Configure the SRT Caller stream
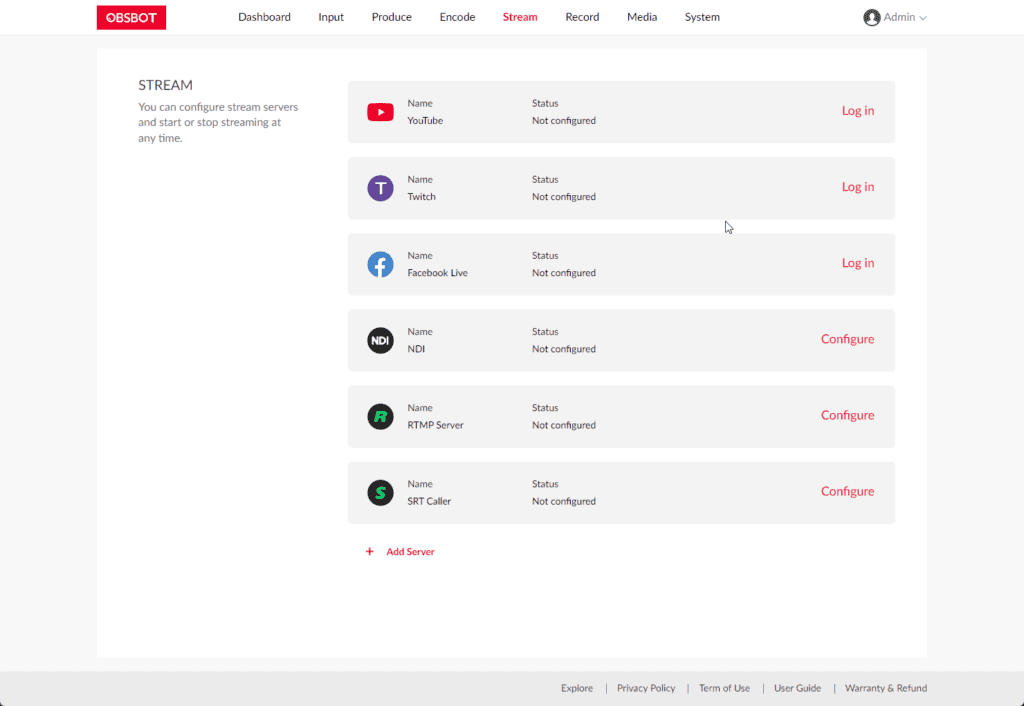 pos(847,491)
